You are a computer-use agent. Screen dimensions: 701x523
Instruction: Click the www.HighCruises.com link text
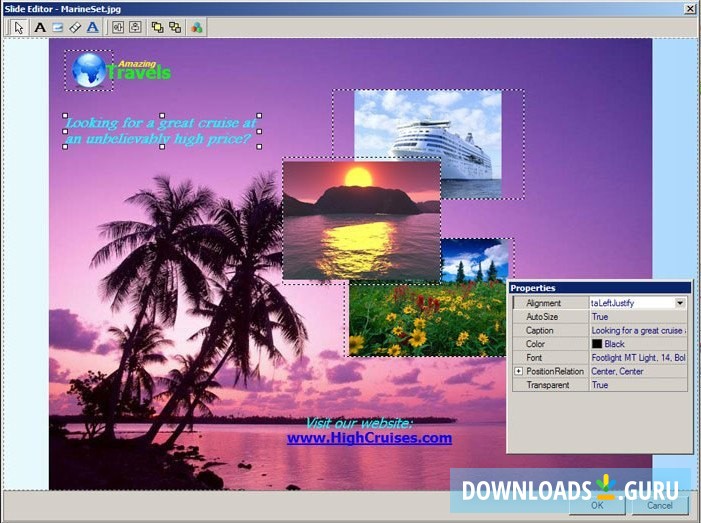[x=369, y=438]
